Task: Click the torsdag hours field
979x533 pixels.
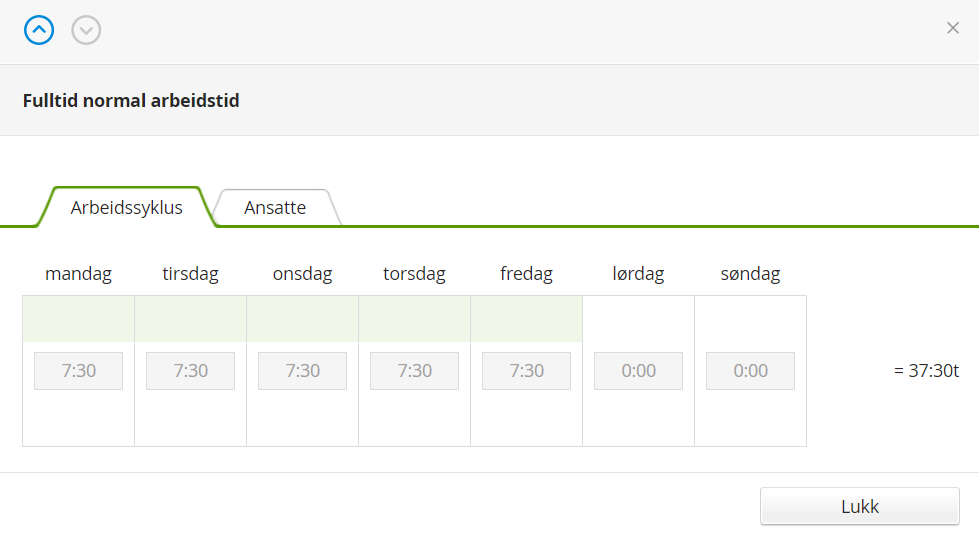Action: click(x=415, y=371)
